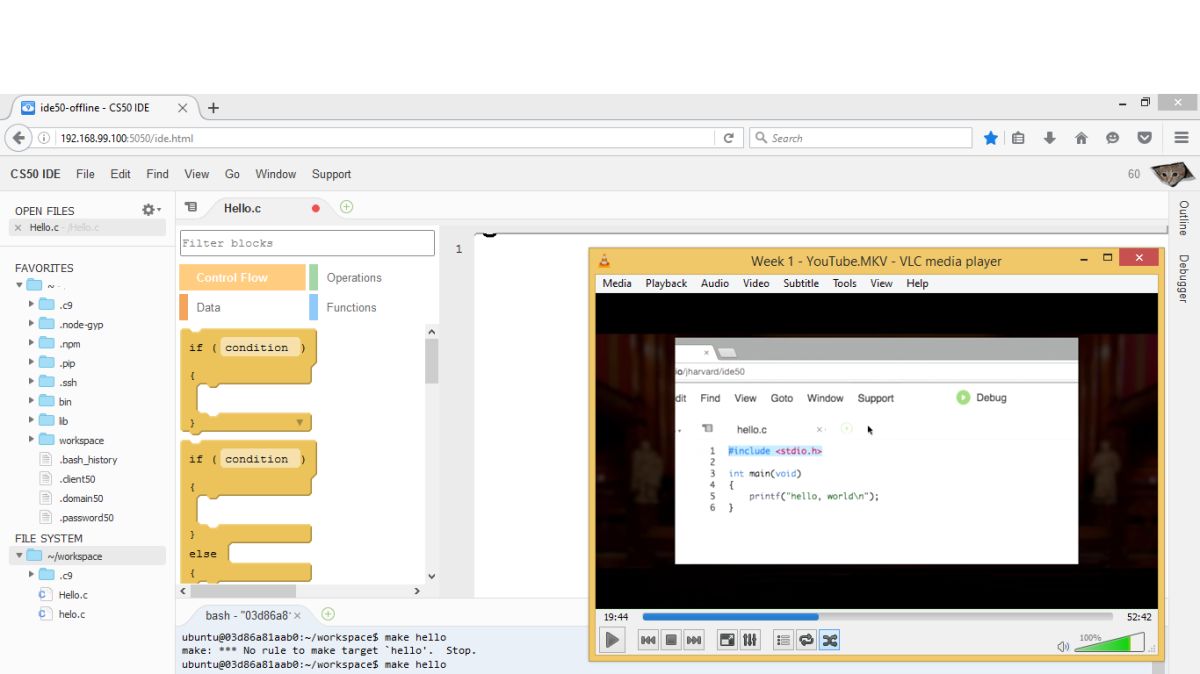
Task: Click the browser back arrow
Action: (x=19, y=138)
